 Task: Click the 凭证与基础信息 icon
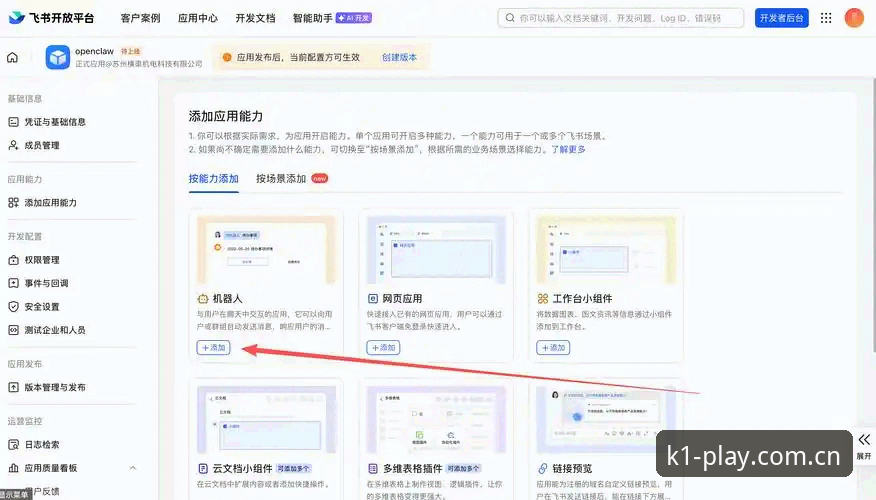click(x=13, y=122)
